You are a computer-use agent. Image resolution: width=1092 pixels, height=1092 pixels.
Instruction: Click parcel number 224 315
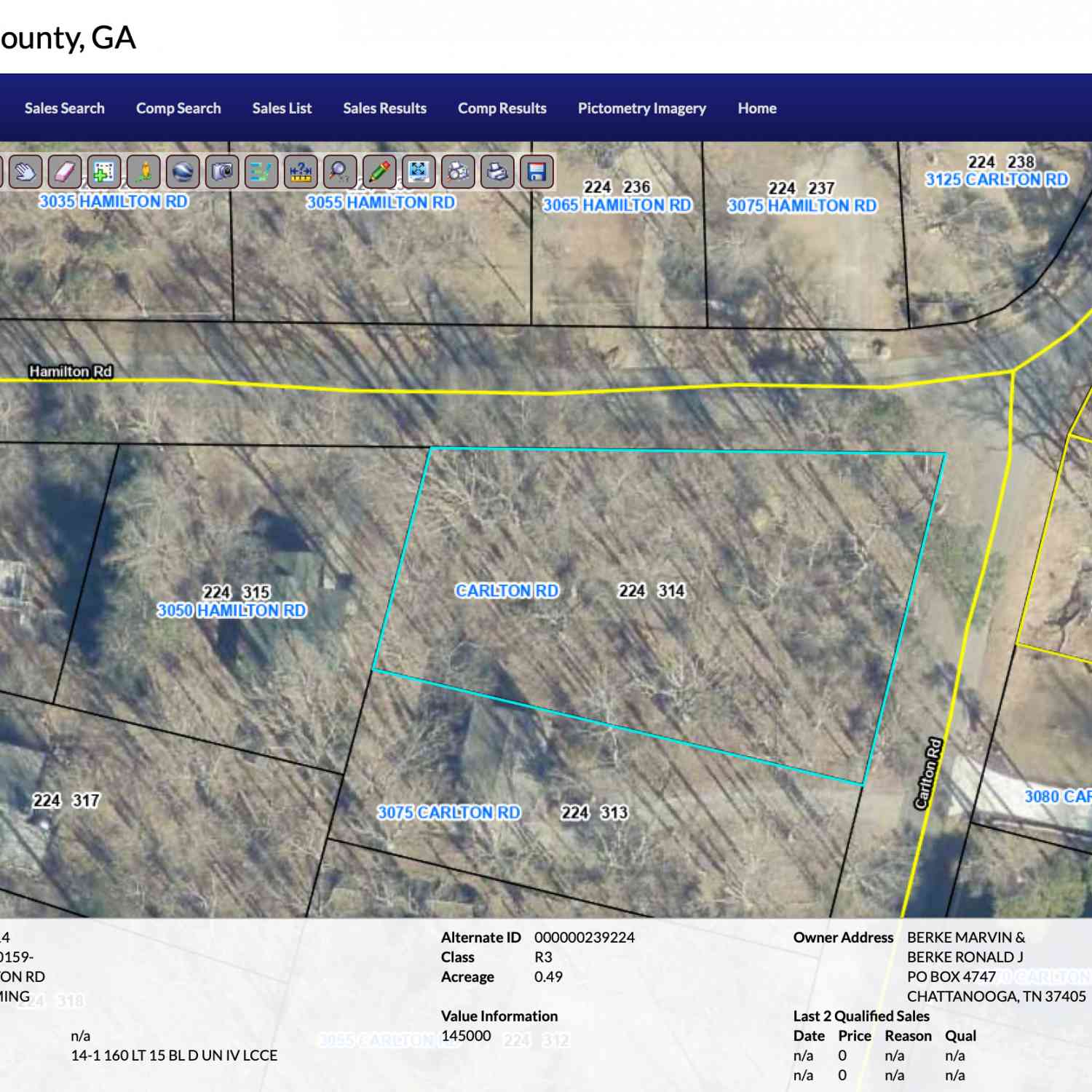[237, 592]
